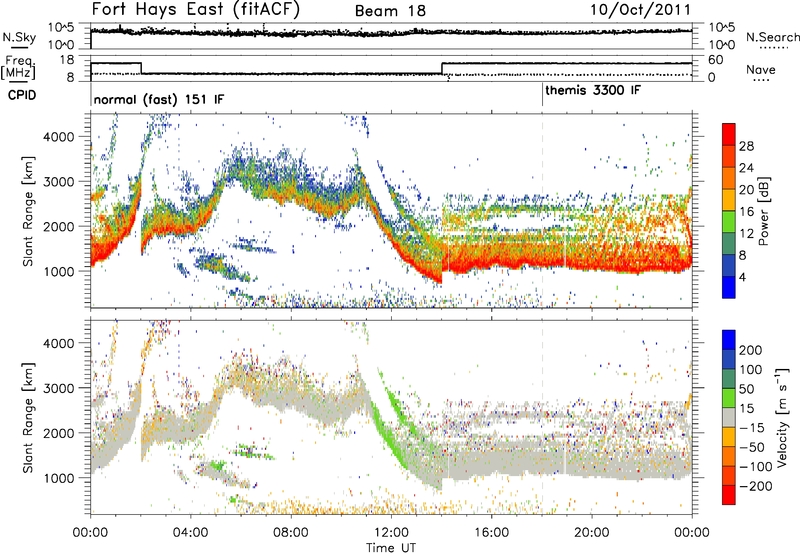Image resolution: width=800 pixels, height=554 pixels.
Task: Click the date "10/Oct/2011" in the header
Action: coord(640,10)
